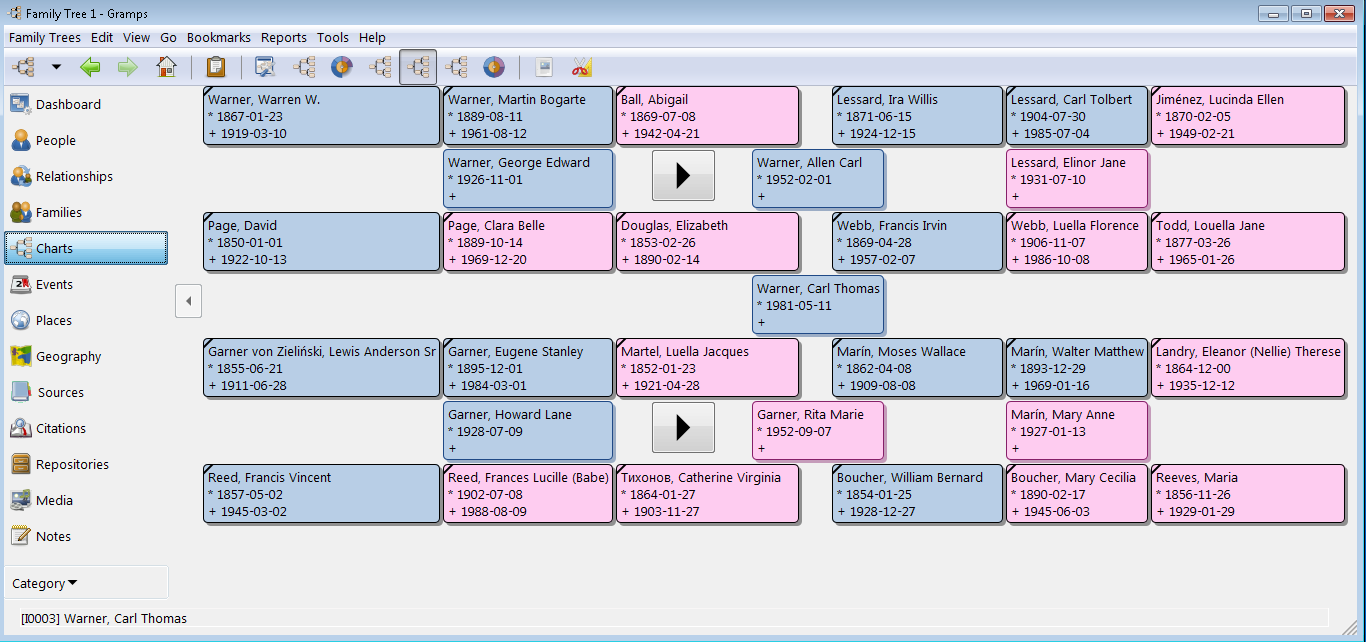Open the clipboard toolbar icon

pos(216,67)
